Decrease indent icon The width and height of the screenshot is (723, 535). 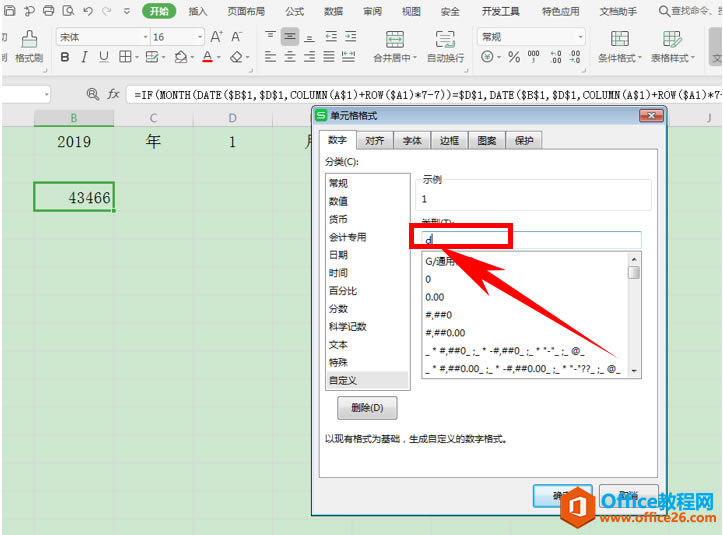point(331,36)
